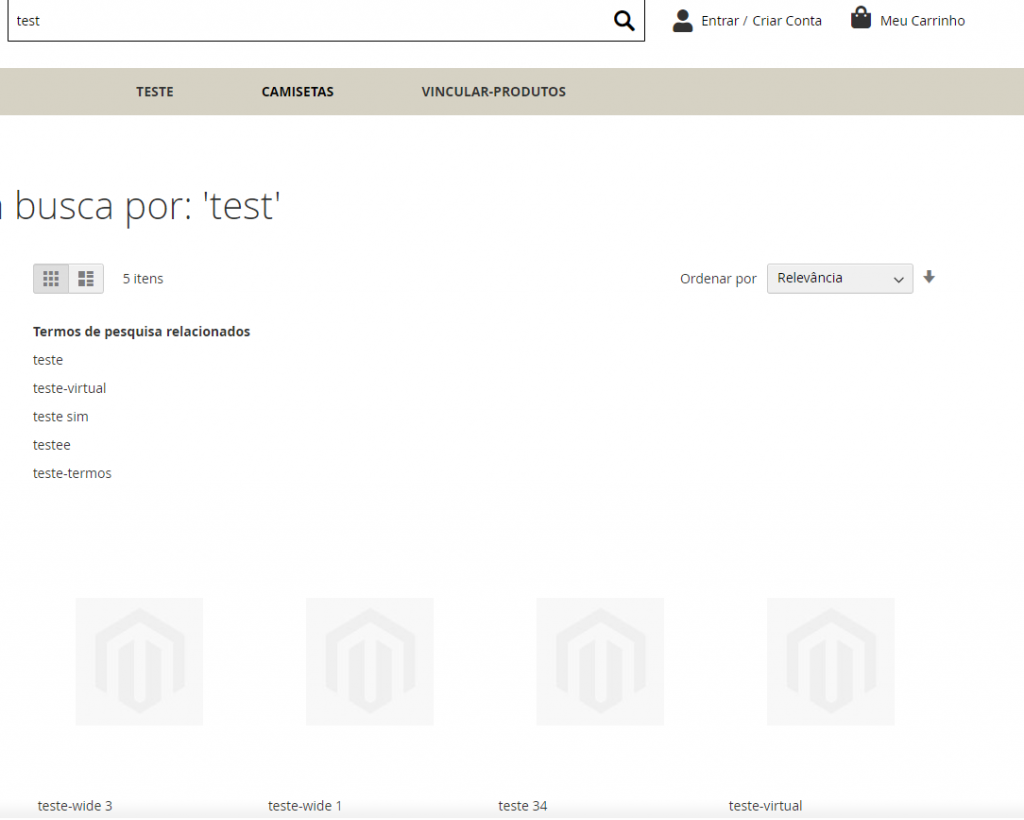Click the search magnifier icon
Screen dimensions: 1024x820
[624, 21]
